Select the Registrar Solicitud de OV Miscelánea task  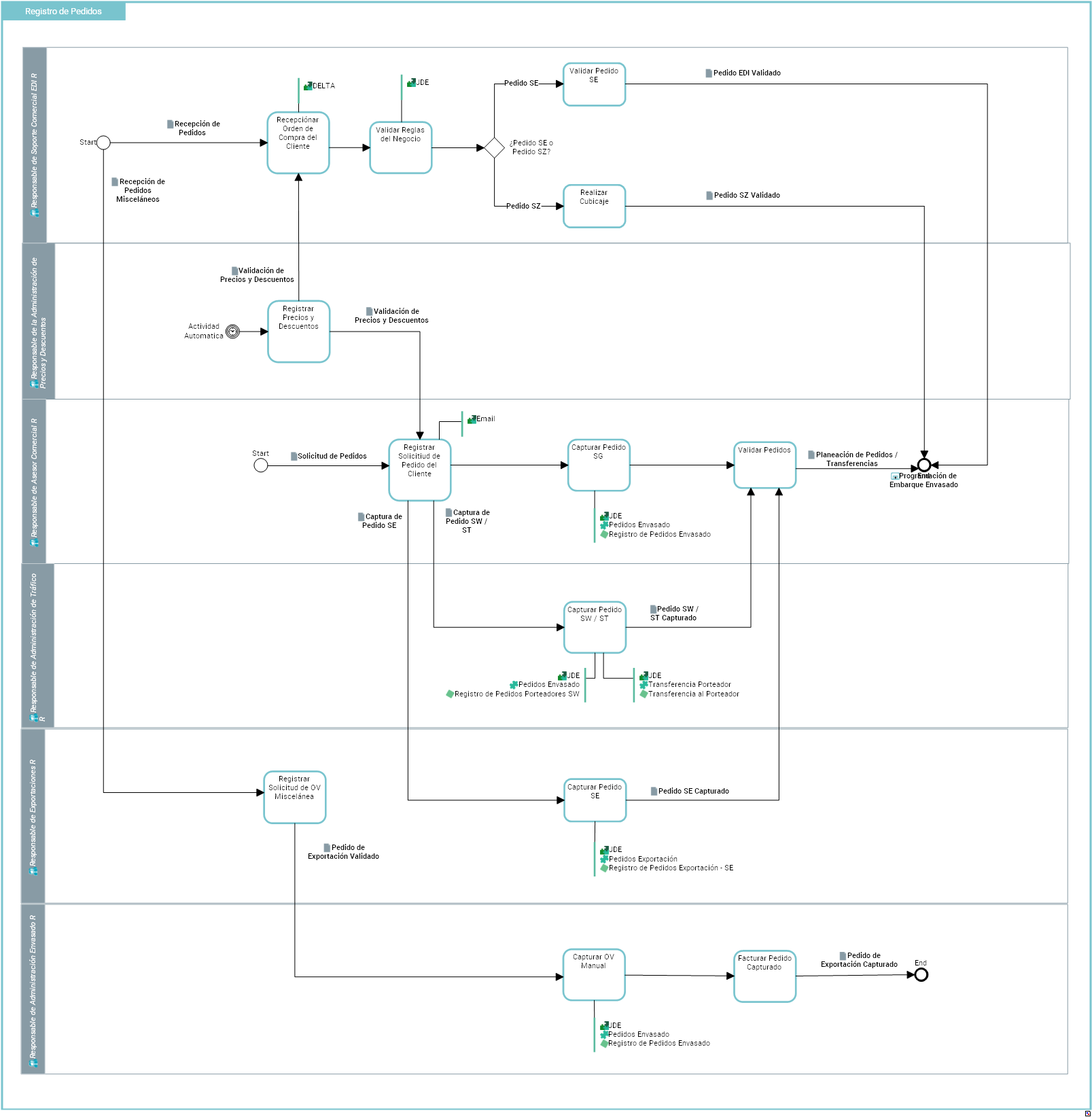click(295, 797)
